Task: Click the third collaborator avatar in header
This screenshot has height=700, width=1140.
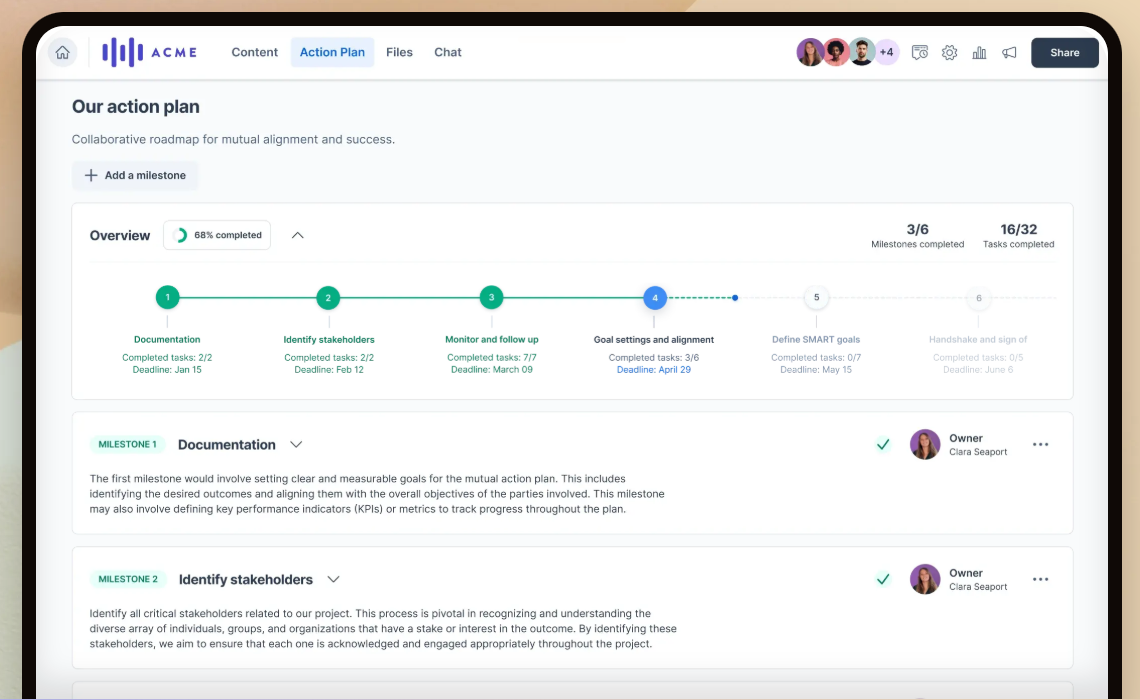Action: [862, 52]
